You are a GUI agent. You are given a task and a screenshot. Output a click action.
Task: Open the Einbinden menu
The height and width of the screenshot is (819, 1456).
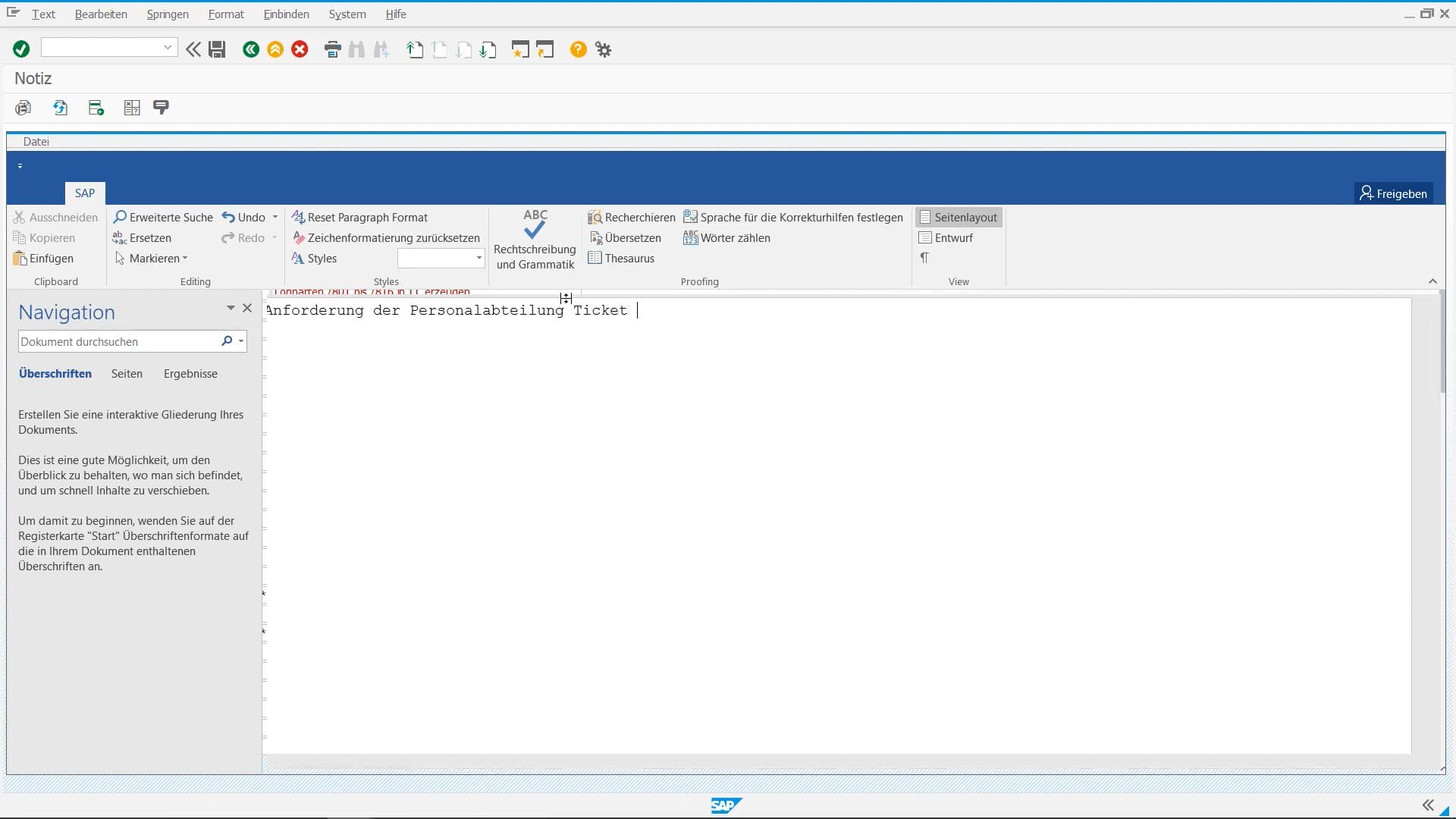(286, 14)
